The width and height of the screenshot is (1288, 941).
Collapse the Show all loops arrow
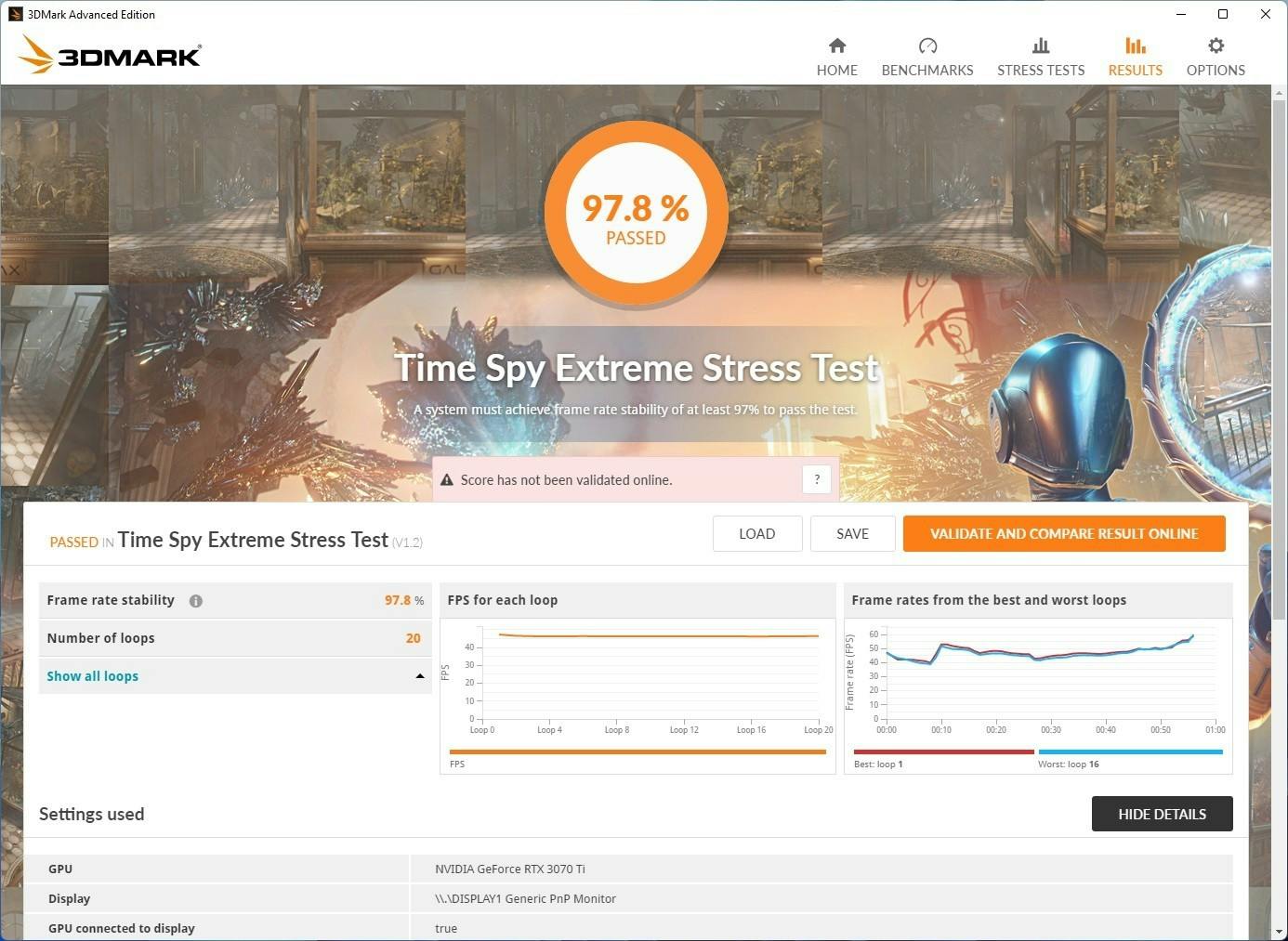tap(420, 676)
